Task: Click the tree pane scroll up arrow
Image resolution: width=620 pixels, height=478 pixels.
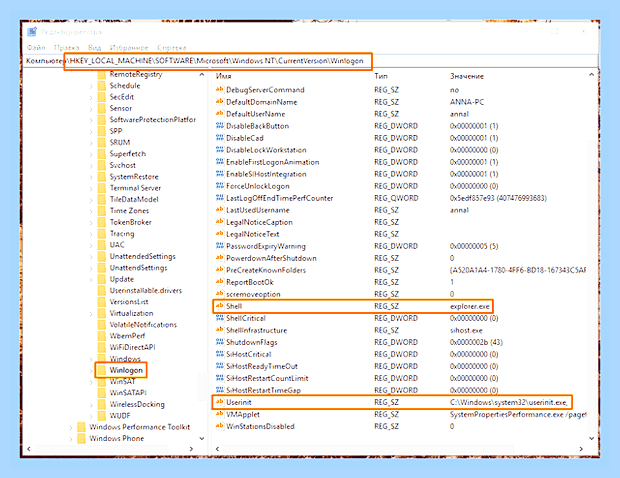Action: [x=202, y=74]
